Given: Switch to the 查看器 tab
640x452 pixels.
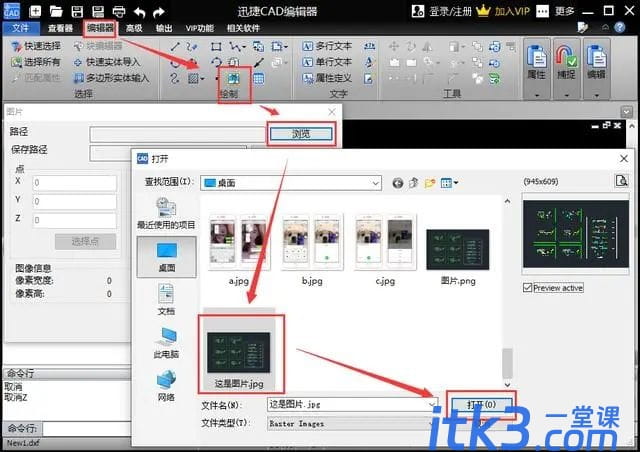Looking at the screenshot, I should (60, 28).
